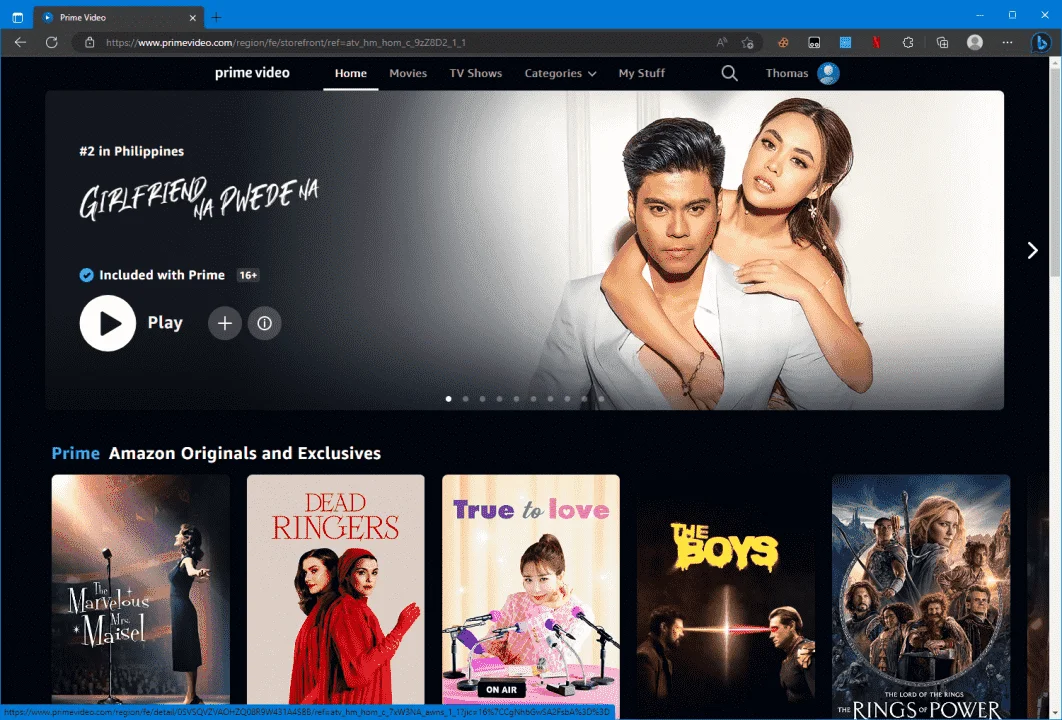Open Settings and more menu

coord(1007,42)
